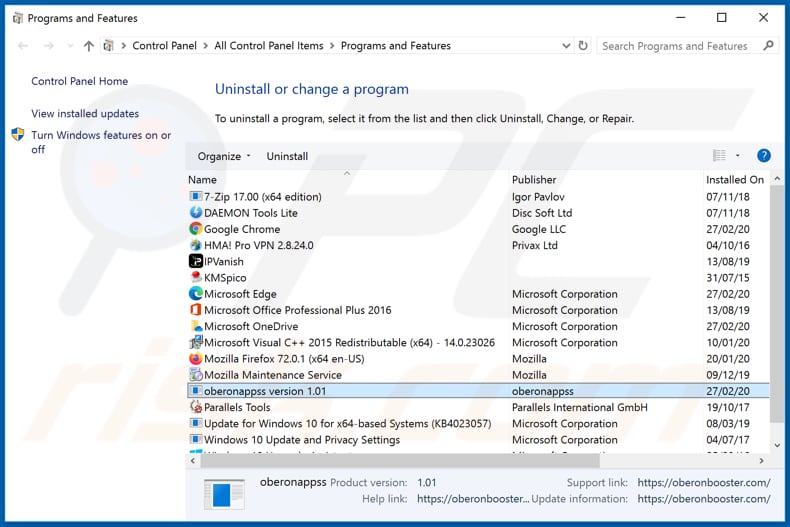Click Programs and Features breadcrumb
790x527 pixels.
[x=396, y=46]
